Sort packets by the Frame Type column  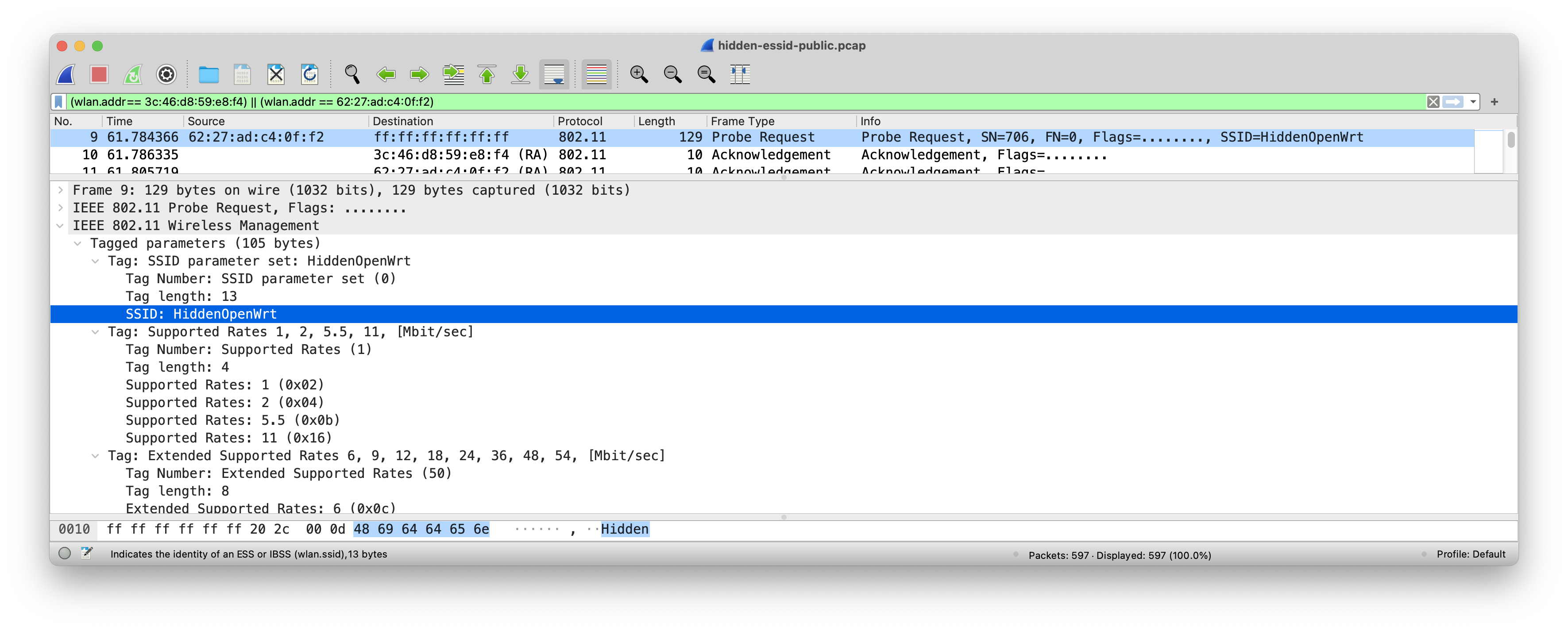tap(742, 121)
